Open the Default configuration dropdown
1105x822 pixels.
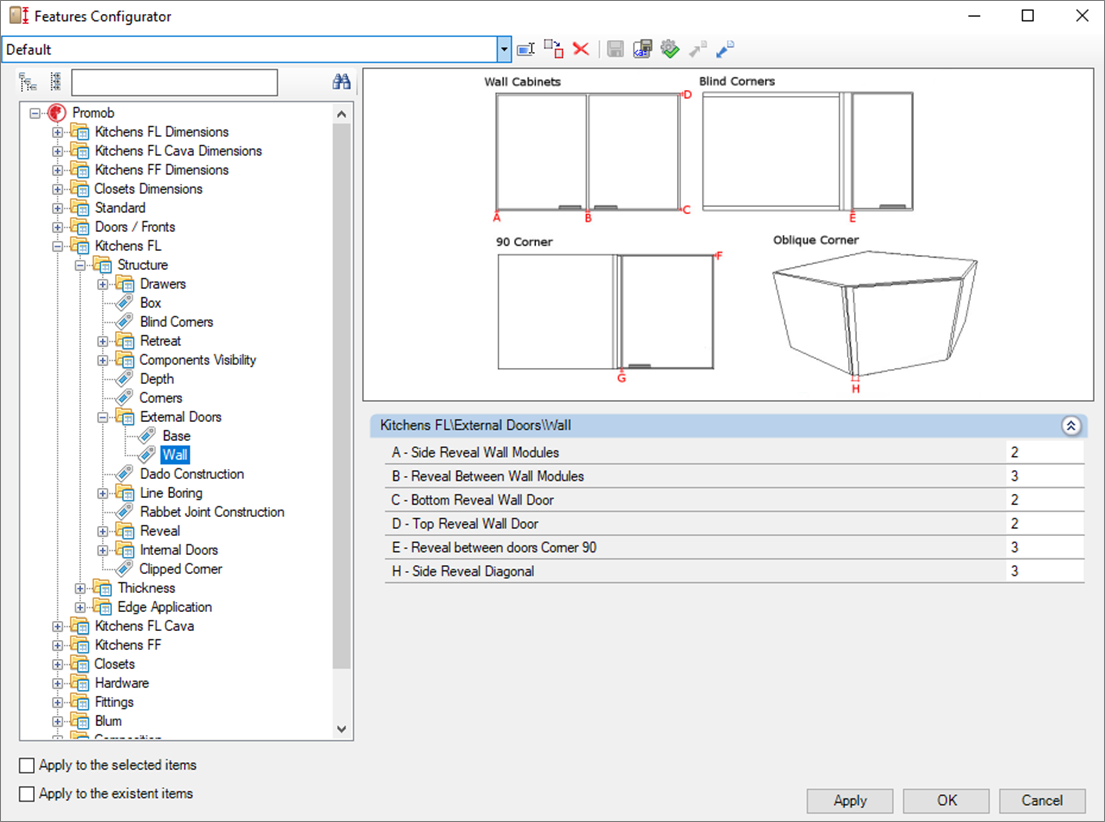(504, 49)
